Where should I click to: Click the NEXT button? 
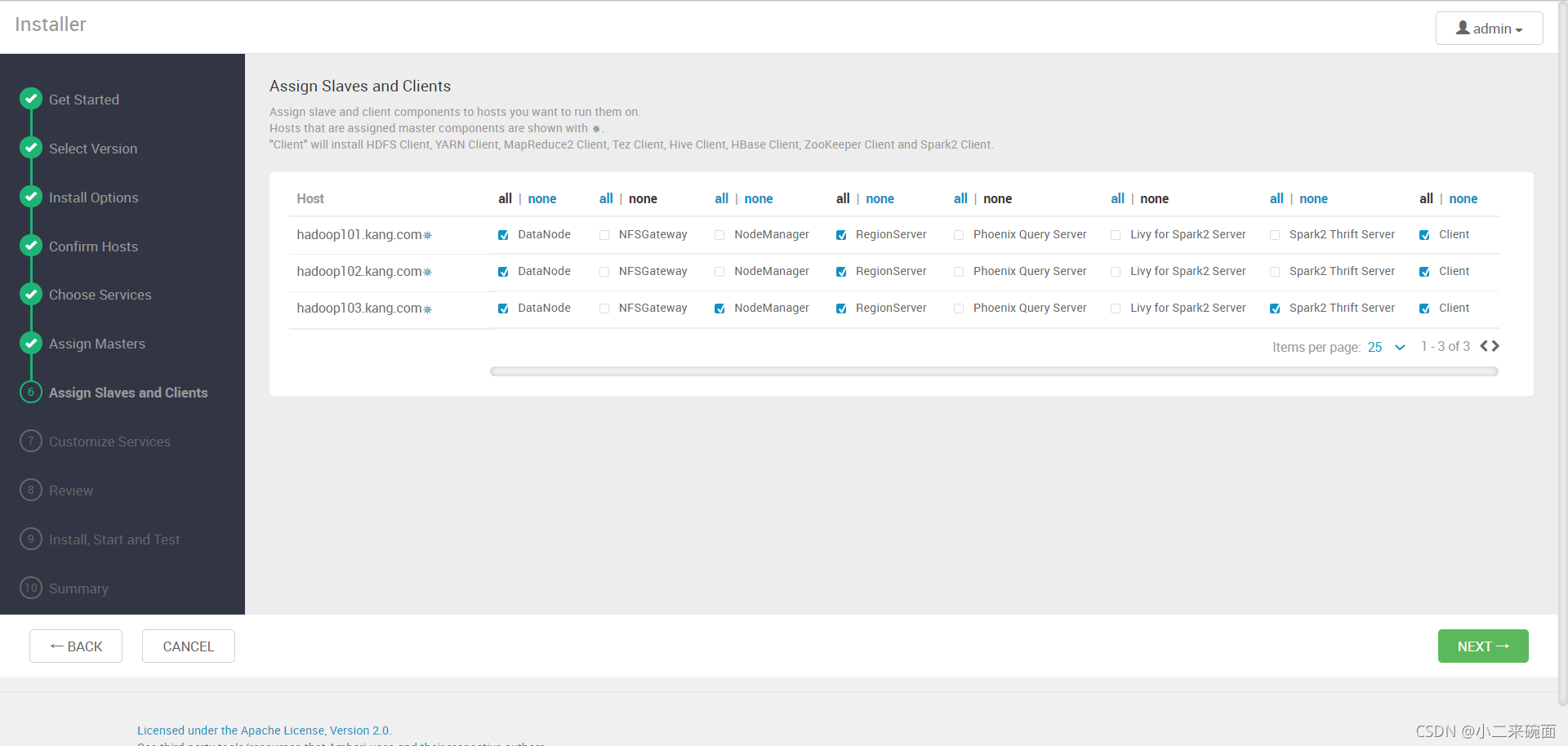click(x=1483, y=646)
